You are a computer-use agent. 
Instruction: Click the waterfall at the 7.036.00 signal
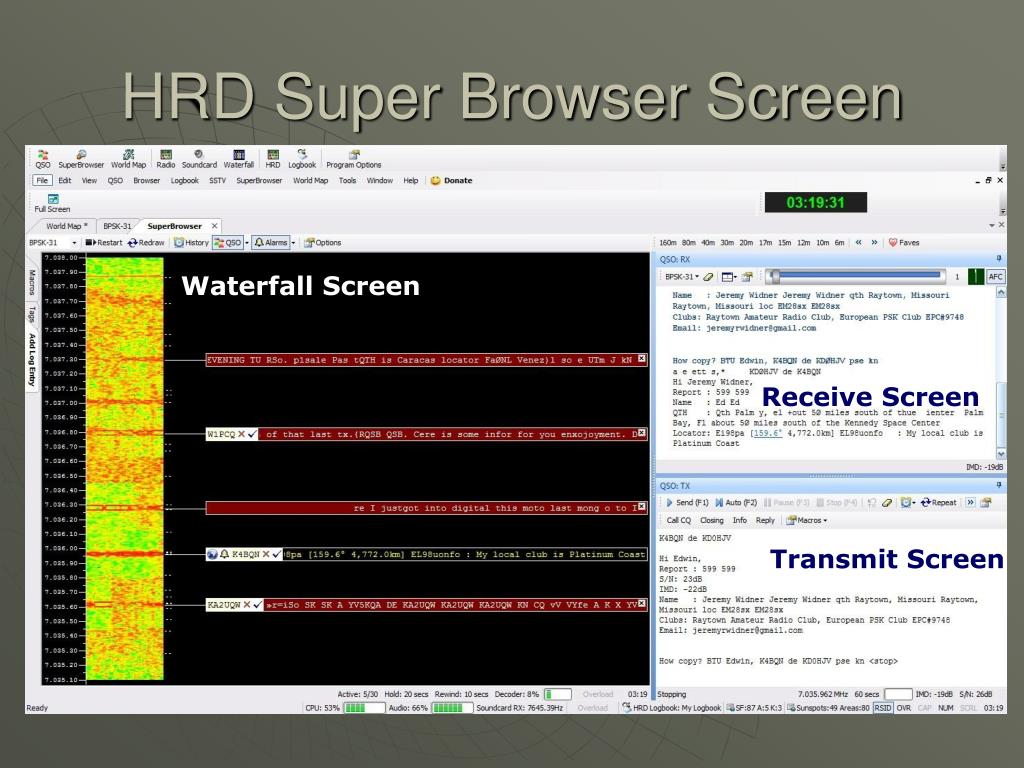124,554
